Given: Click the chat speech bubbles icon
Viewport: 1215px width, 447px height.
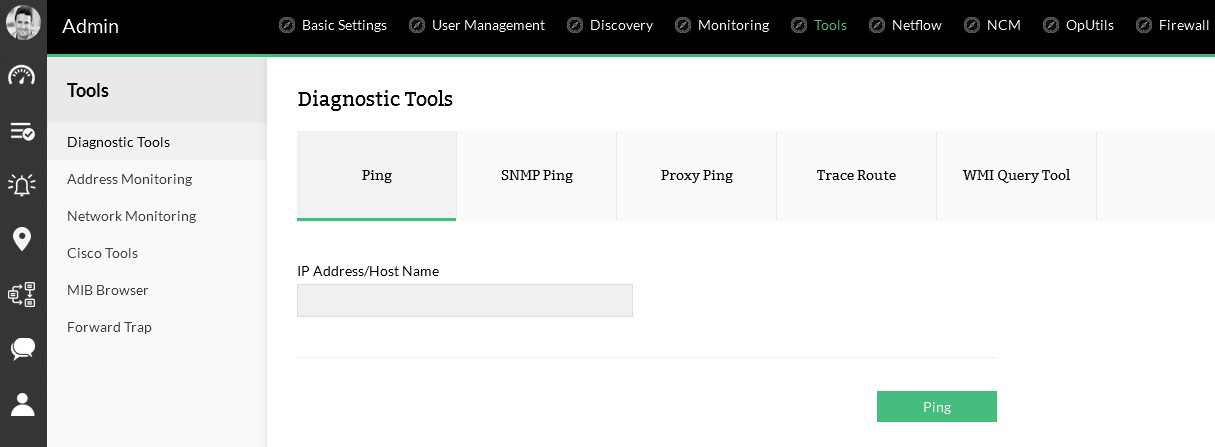Looking at the screenshot, I should (x=22, y=349).
